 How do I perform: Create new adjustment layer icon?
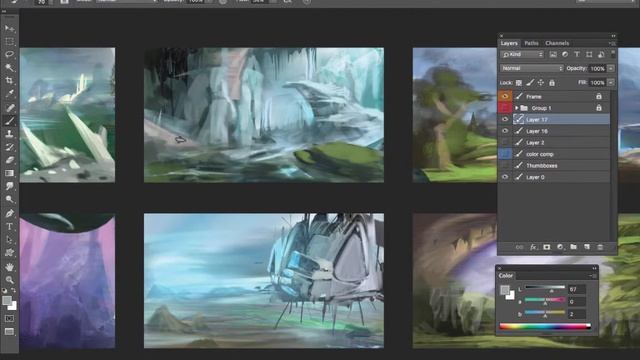tap(560, 247)
